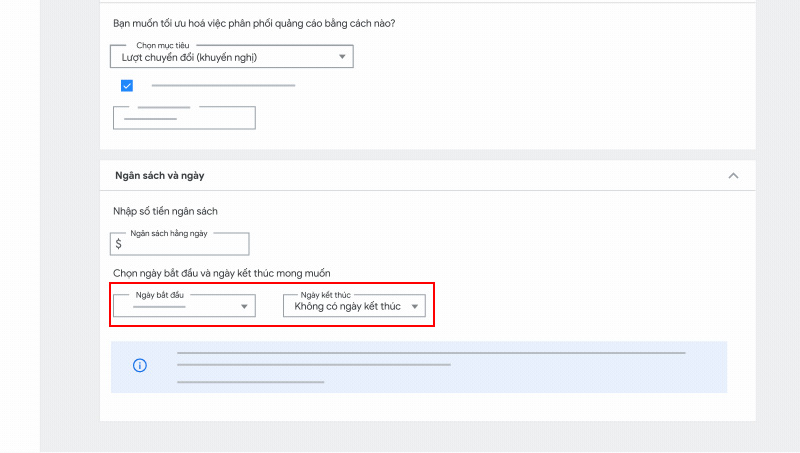The width and height of the screenshot is (800, 453).
Task: Uncheck the blue checkbox under the goal dropdown
Action: click(x=127, y=86)
